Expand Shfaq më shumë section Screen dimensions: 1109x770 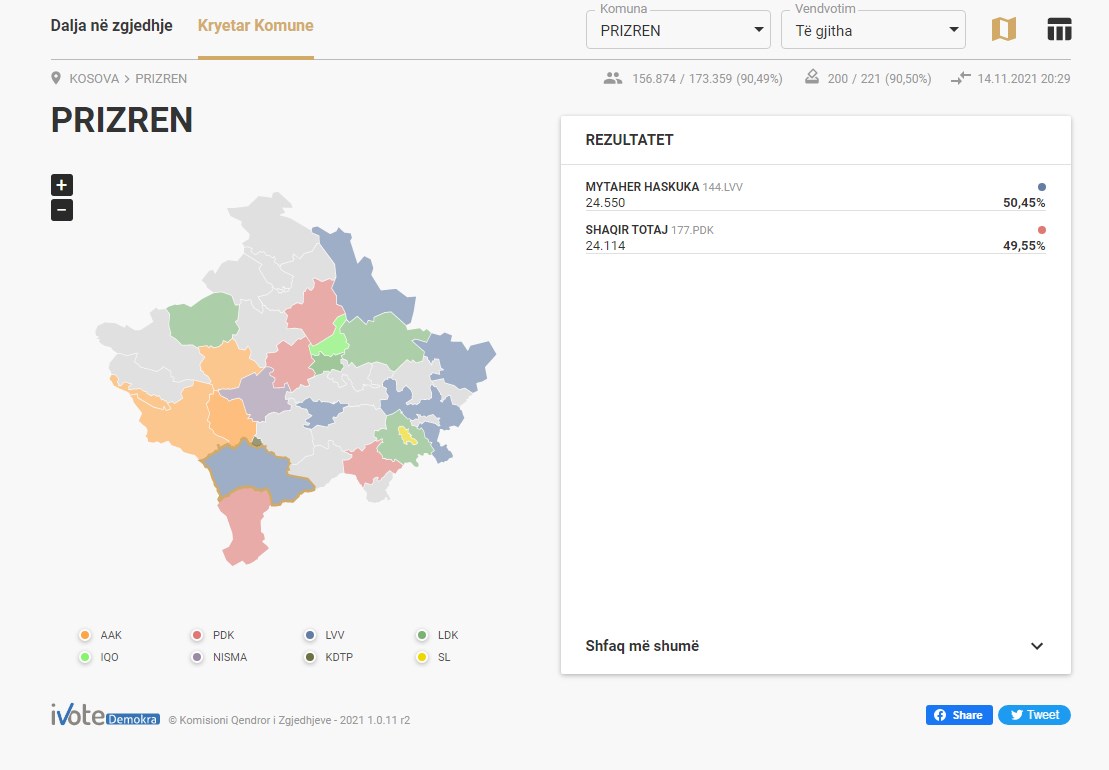(x=815, y=646)
